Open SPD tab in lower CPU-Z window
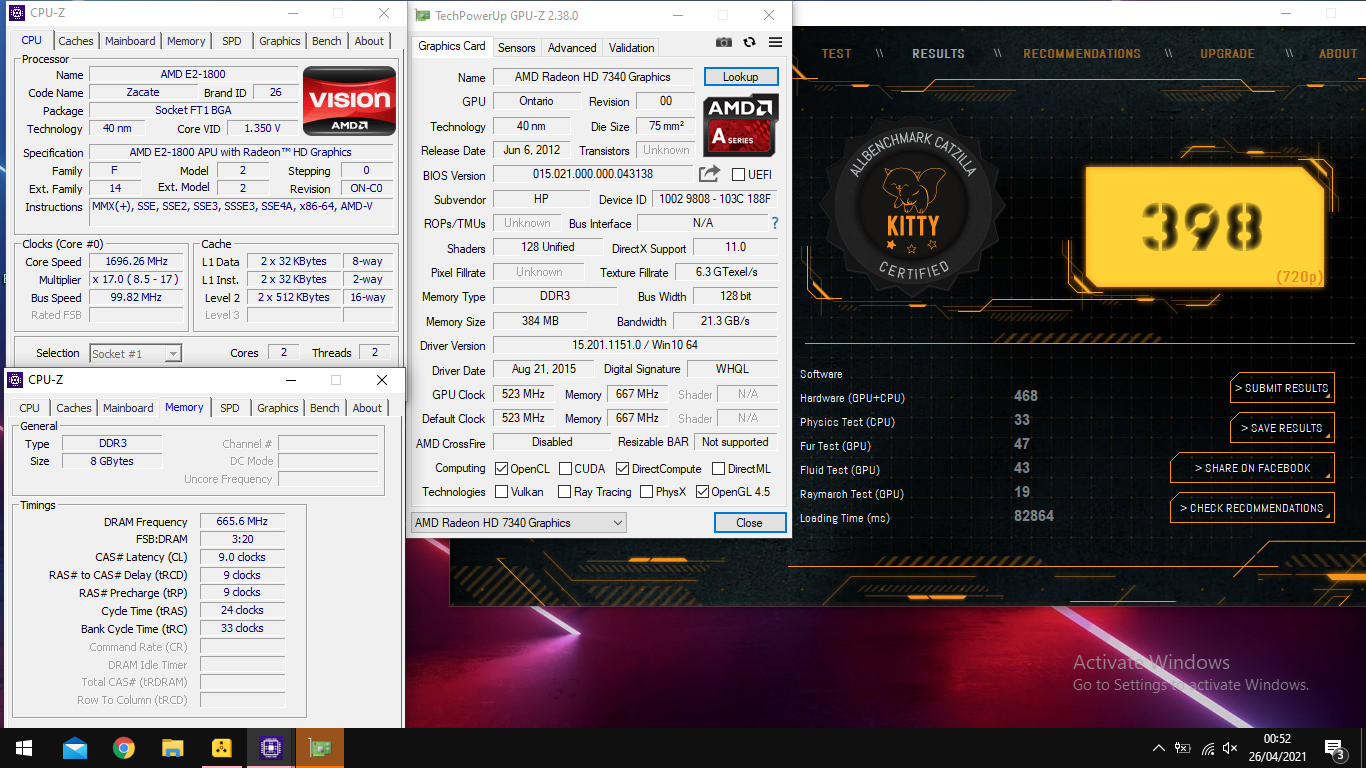Screen dimensions: 1366x768 [229, 408]
